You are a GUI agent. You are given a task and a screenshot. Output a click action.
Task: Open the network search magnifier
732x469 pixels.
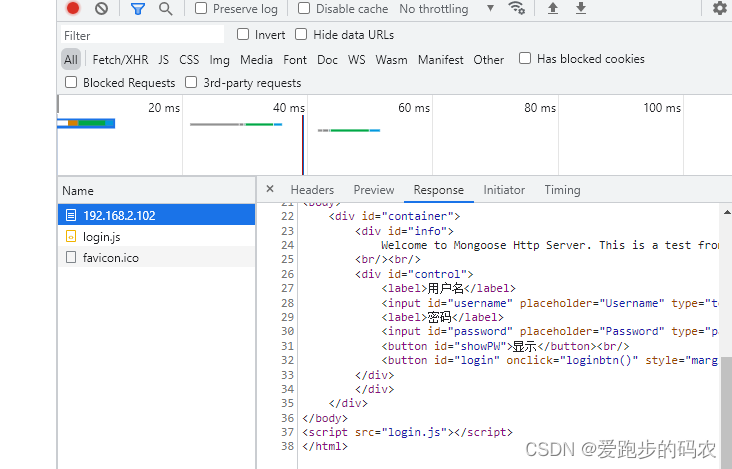(165, 8)
